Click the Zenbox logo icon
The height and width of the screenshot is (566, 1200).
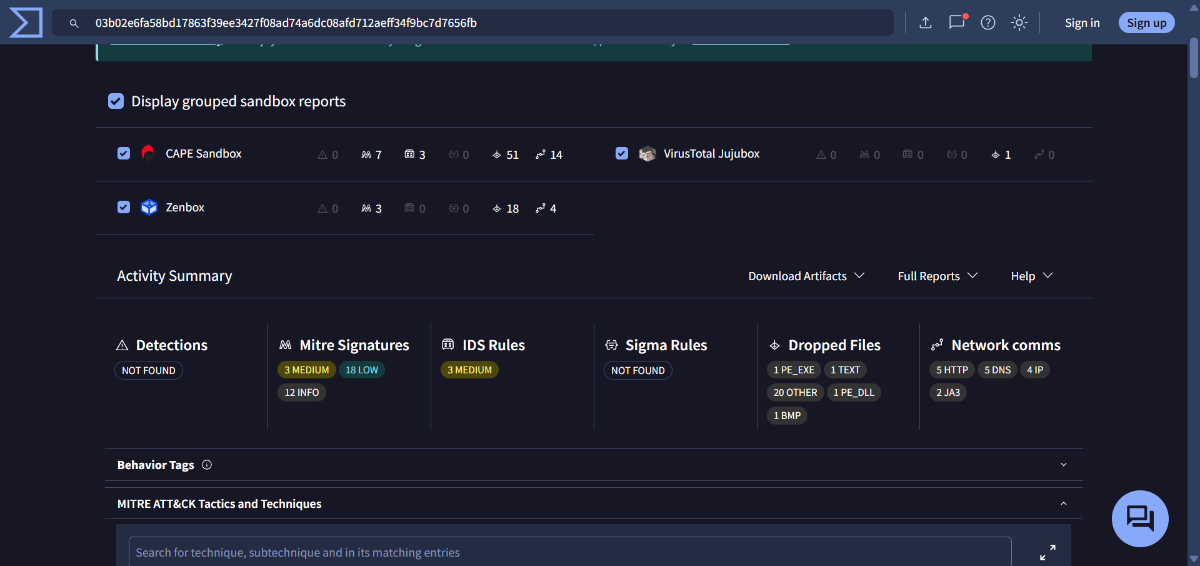coord(149,208)
